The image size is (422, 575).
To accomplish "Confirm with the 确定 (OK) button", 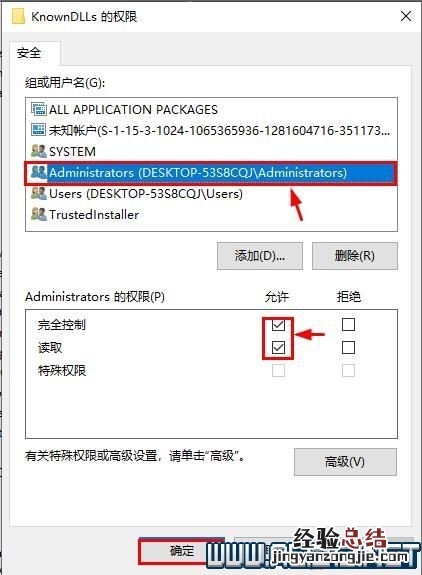I will click(x=181, y=551).
